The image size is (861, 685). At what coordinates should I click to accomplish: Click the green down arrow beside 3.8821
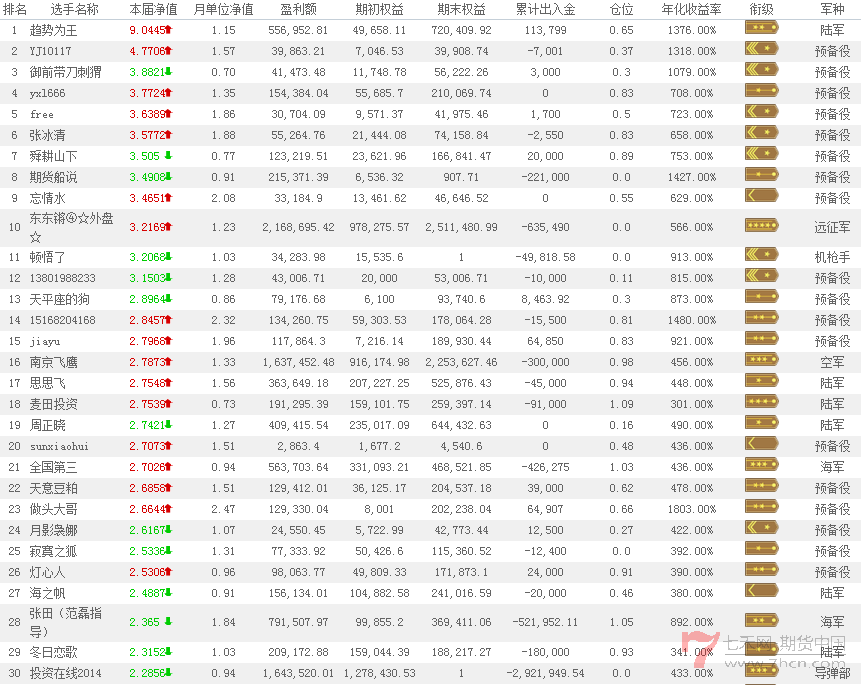click(x=168, y=71)
